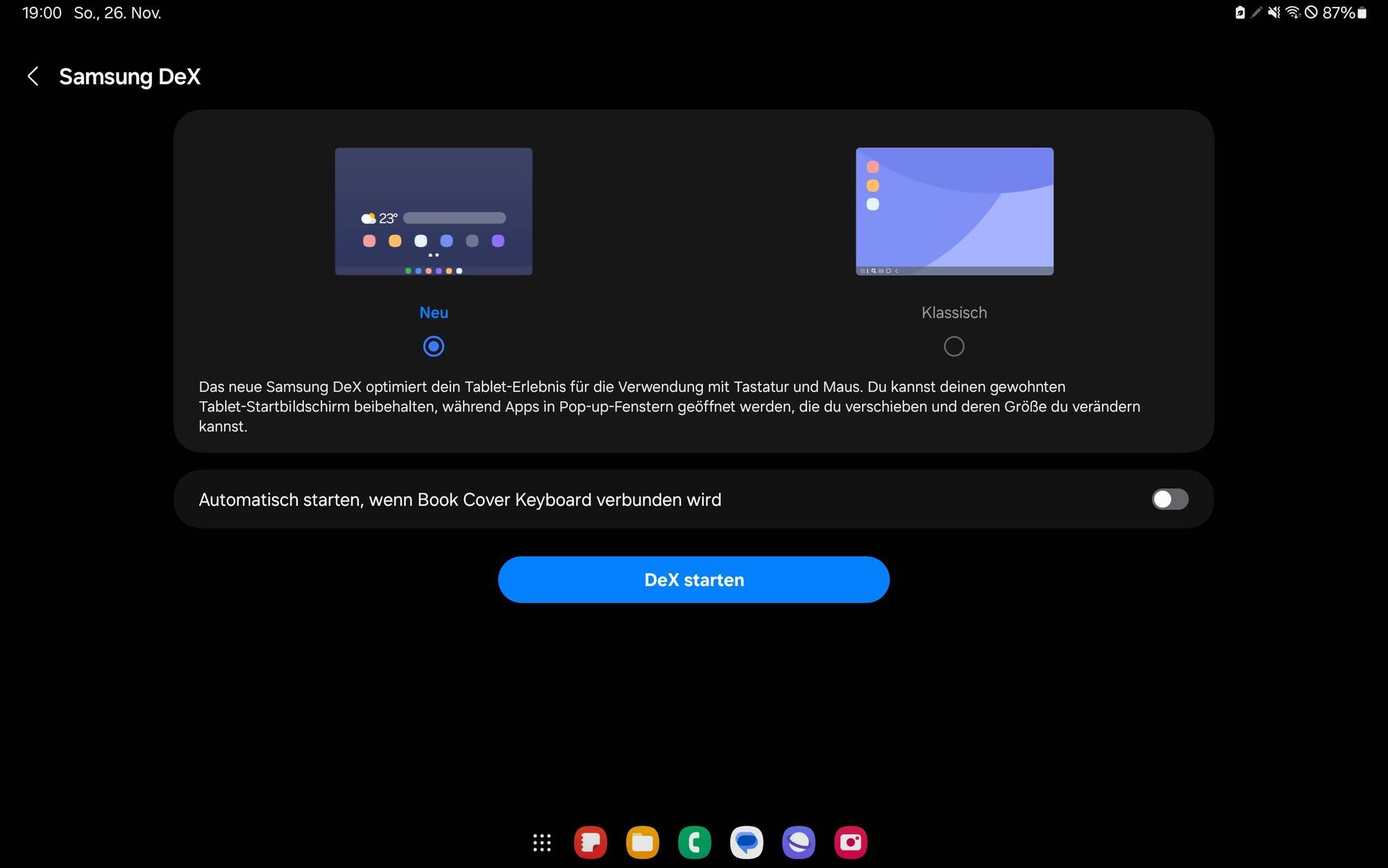The height and width of the screenshot is (868, 1388).
Task: Tap the Neu label text
Action: pos(434,313)
